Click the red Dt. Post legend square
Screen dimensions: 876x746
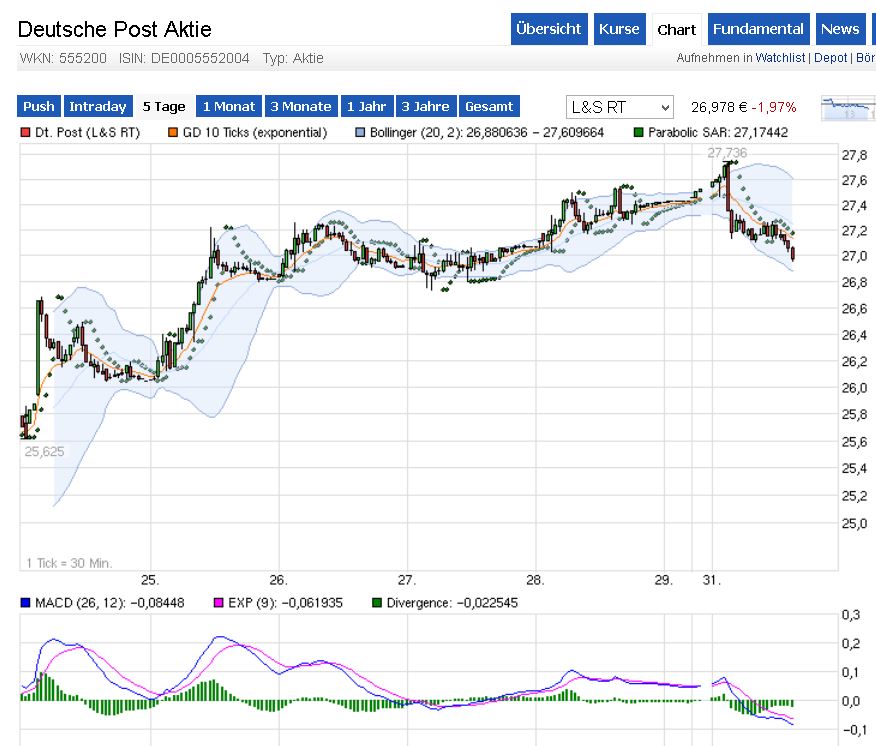coord(26,132)
